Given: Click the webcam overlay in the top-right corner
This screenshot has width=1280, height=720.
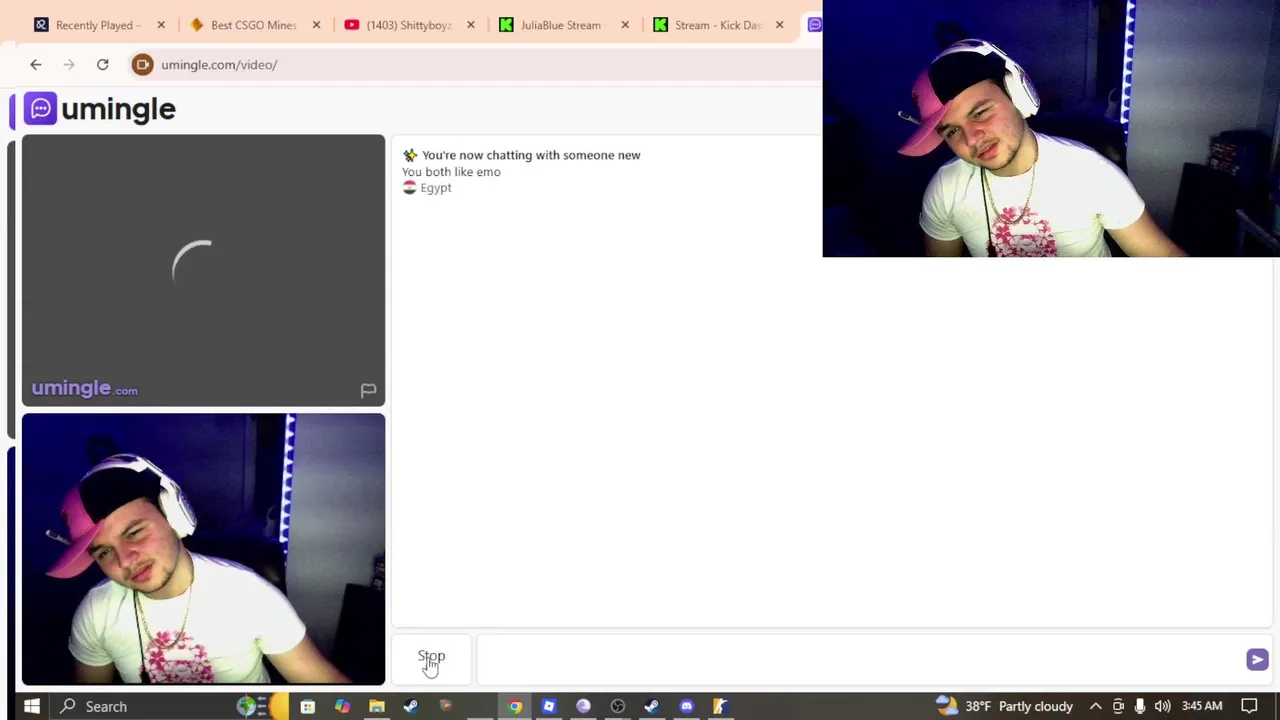Looking at the screenshot, I should [1051, 129].
